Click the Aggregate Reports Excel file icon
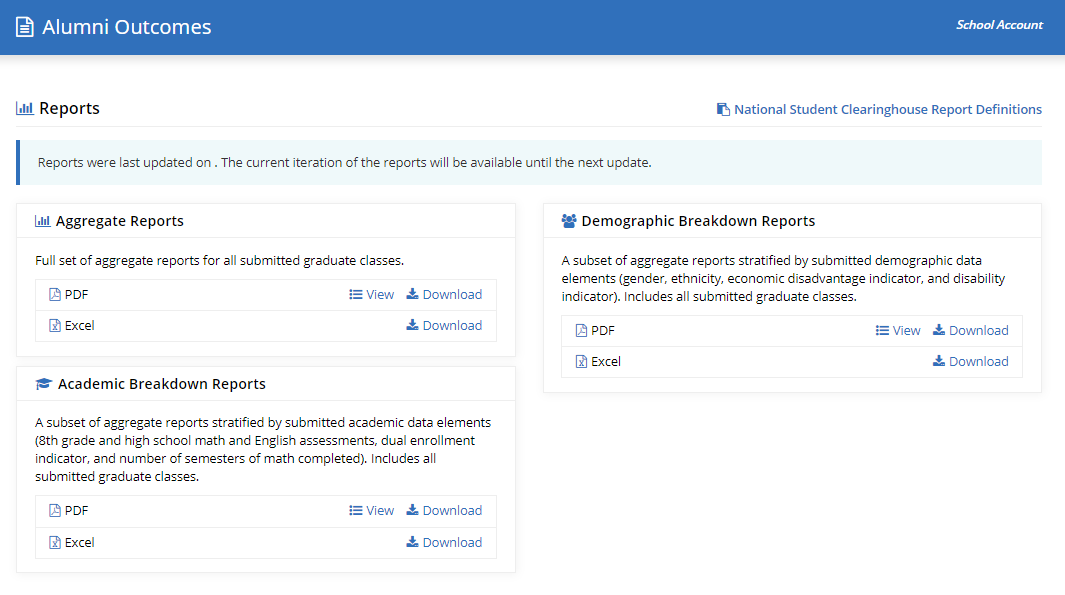This screenshot has height=595, width=1065. point(55,326)
